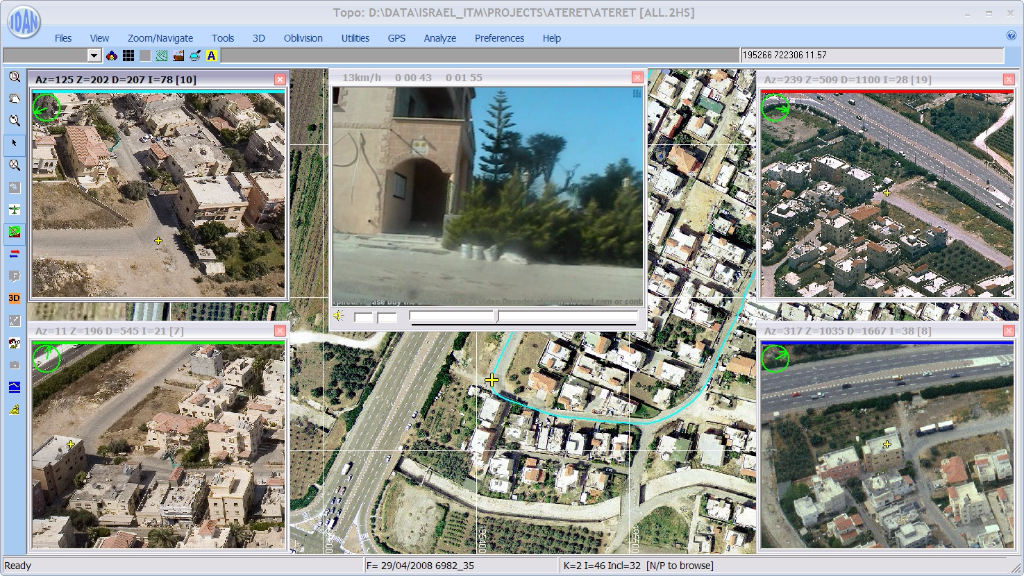Open the Oblivision menu
This screenshot has width=1024, height=576.
coord(303,38)
